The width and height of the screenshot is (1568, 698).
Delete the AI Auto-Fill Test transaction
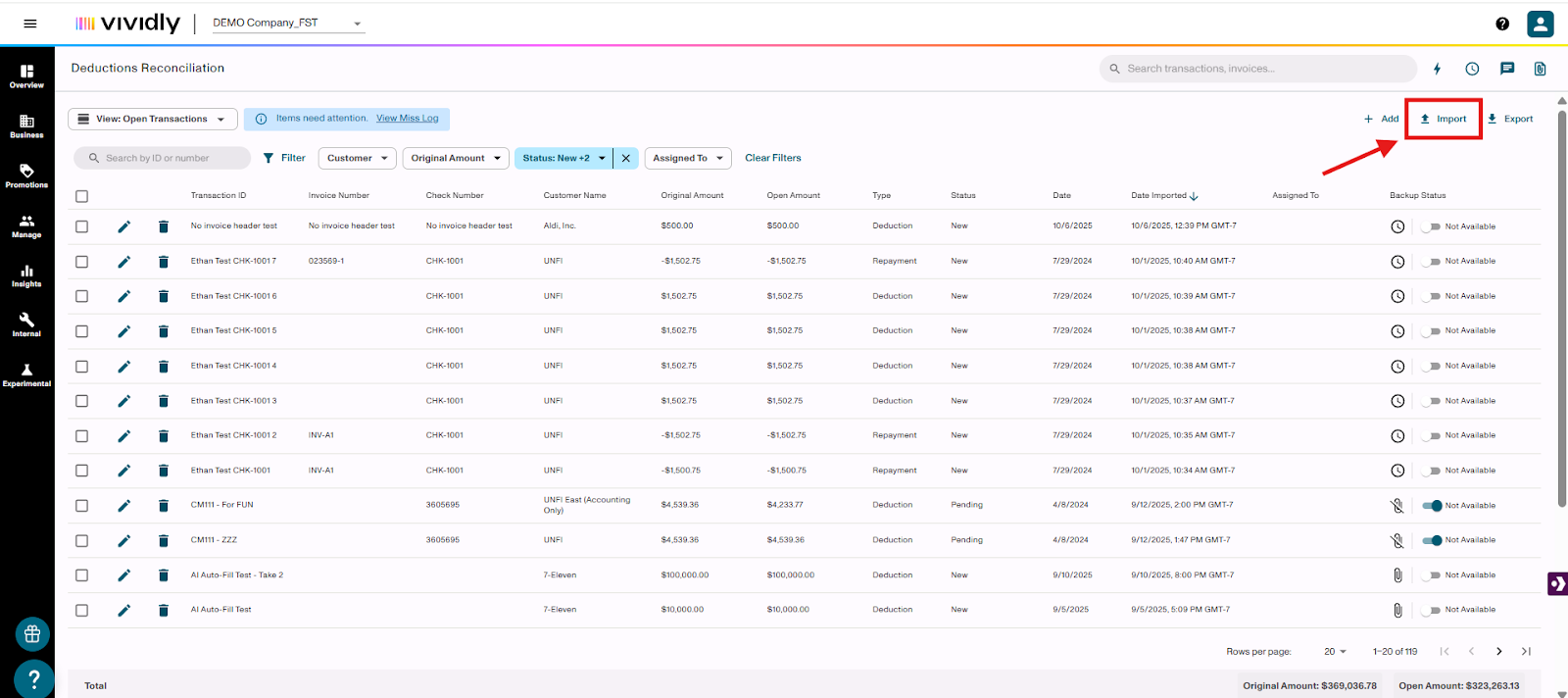click(164, 611)
